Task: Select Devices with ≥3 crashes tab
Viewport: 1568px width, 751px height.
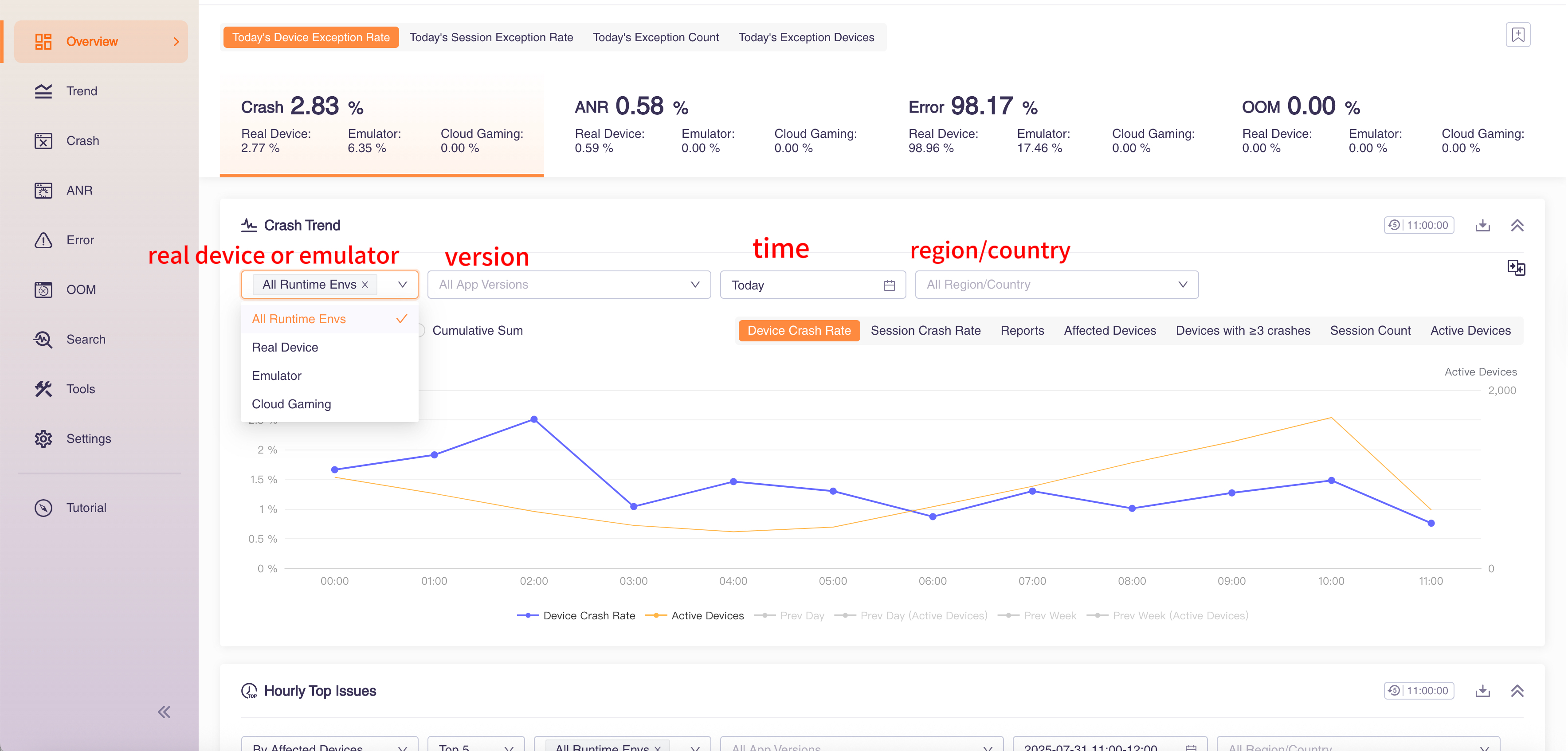Action: (x=1243, y=331)
